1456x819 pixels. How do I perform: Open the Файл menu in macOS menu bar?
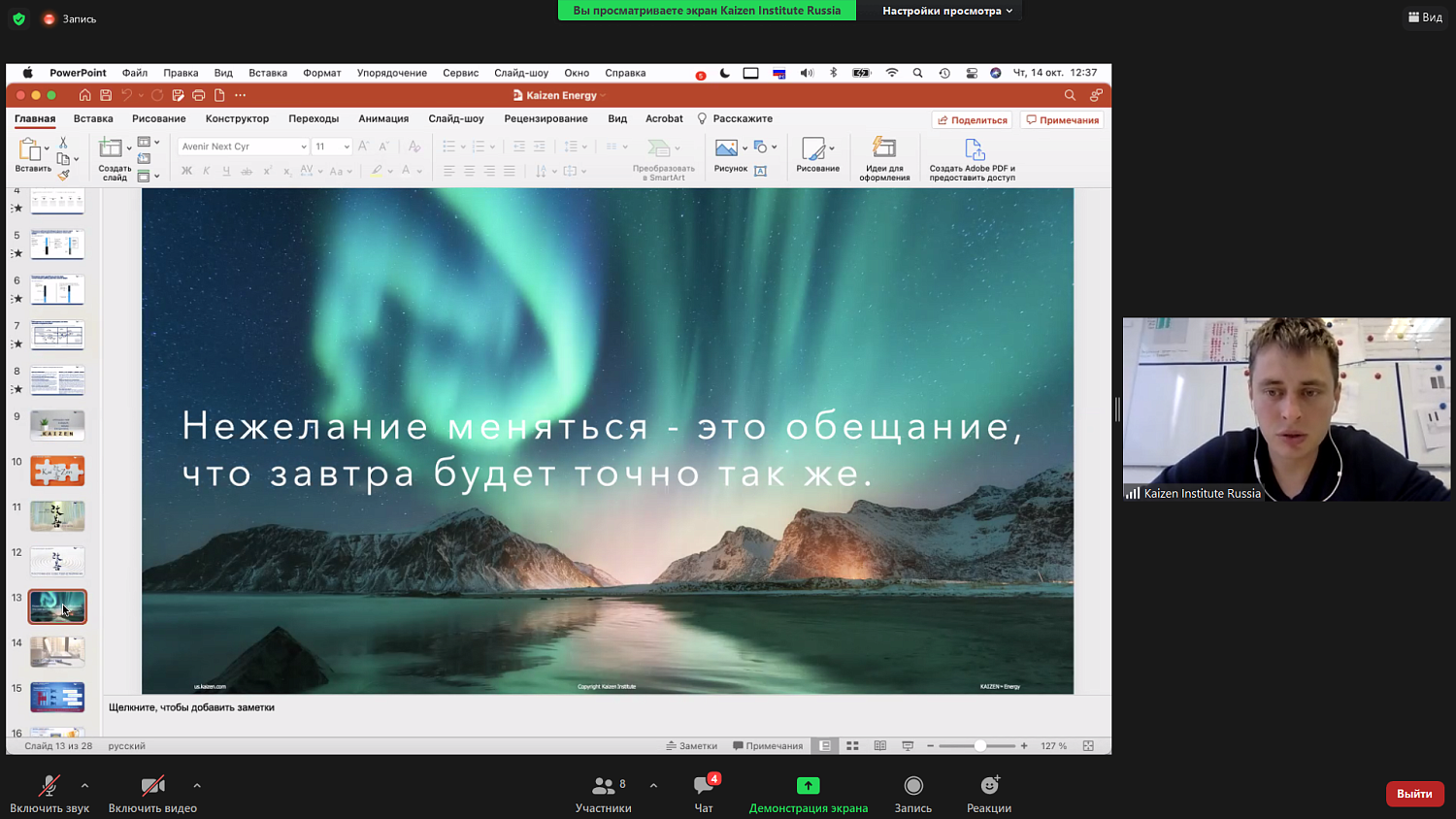[135, 73]
